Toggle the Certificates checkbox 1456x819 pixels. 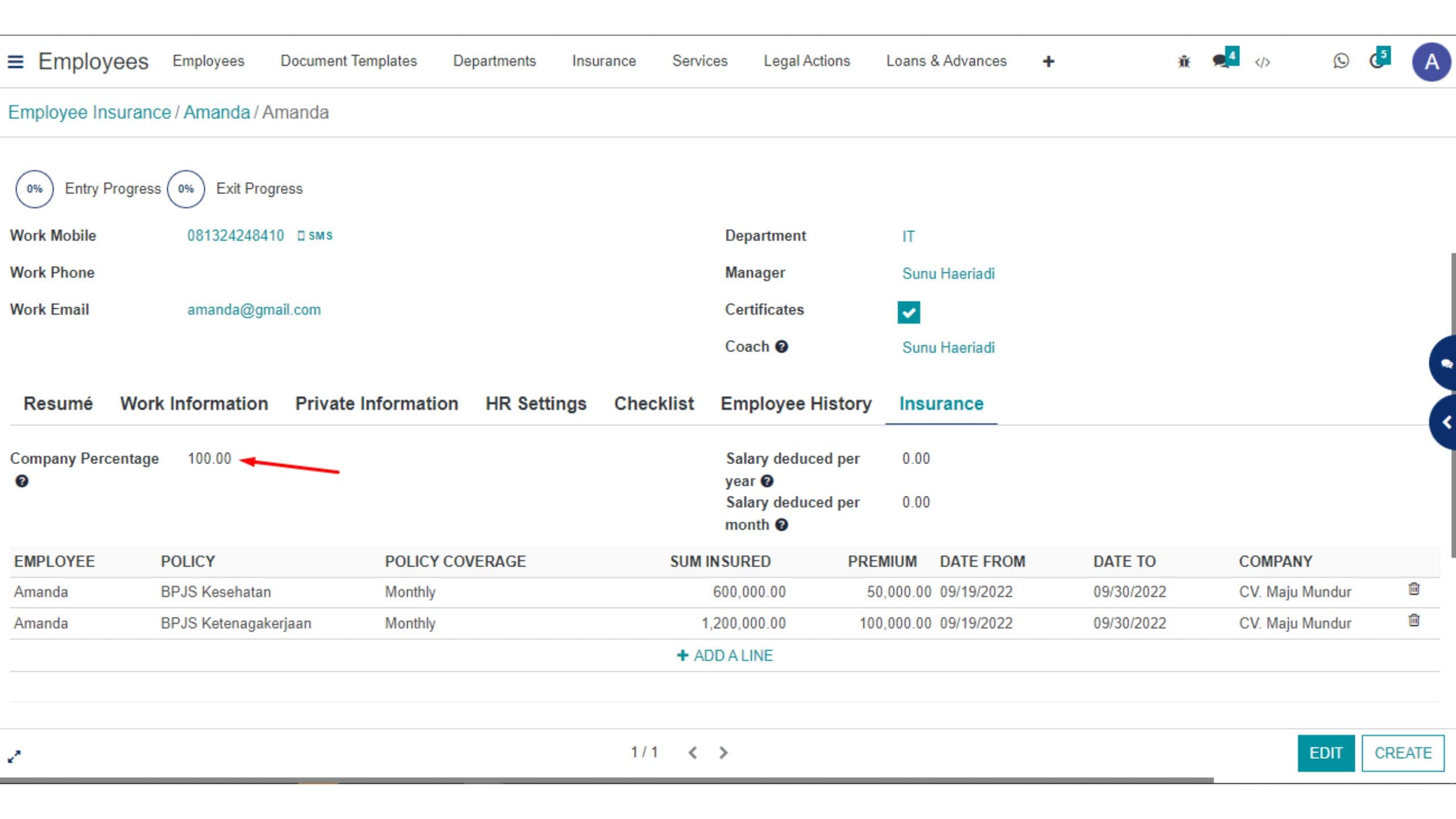tap(908, 312)
